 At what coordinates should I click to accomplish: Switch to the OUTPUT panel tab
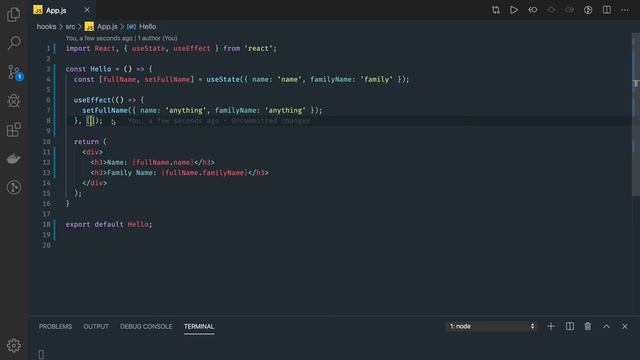click(x=96, y=327)
